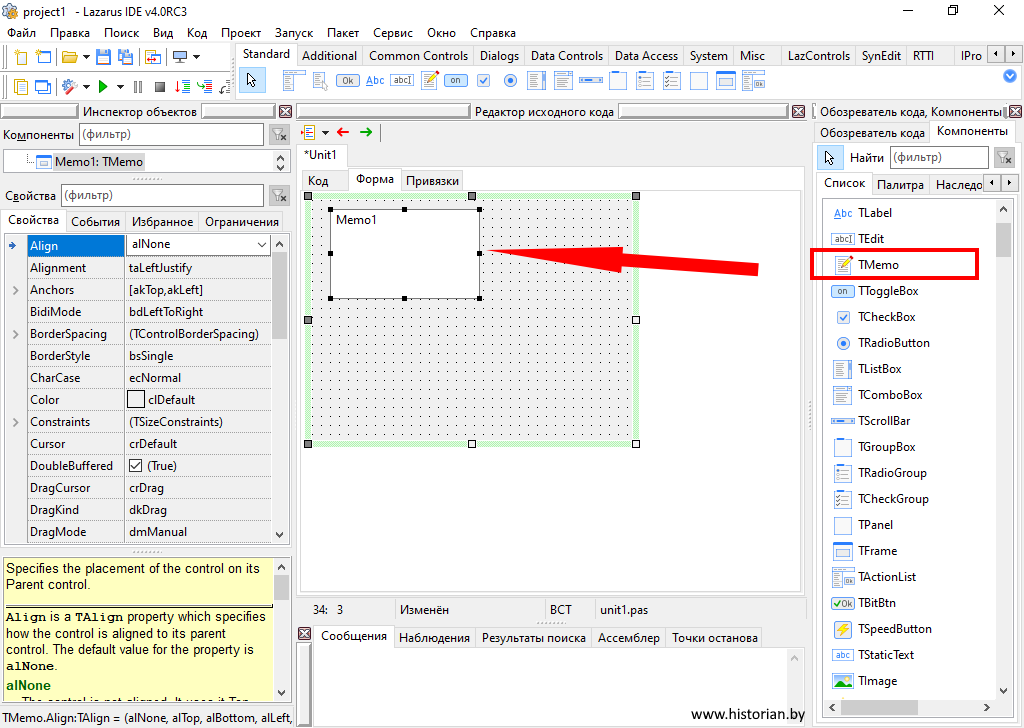Select the TCheckBox palette component icon
This screenshot has height=728, width=1024.
click(x=484, y=80)
